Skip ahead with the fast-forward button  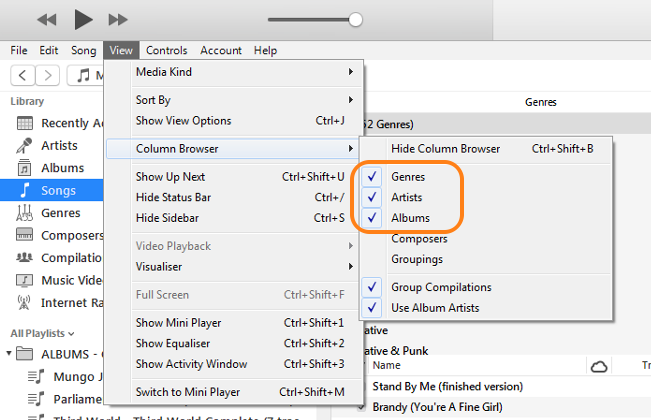pyautogui.click(x=118, y=20)
